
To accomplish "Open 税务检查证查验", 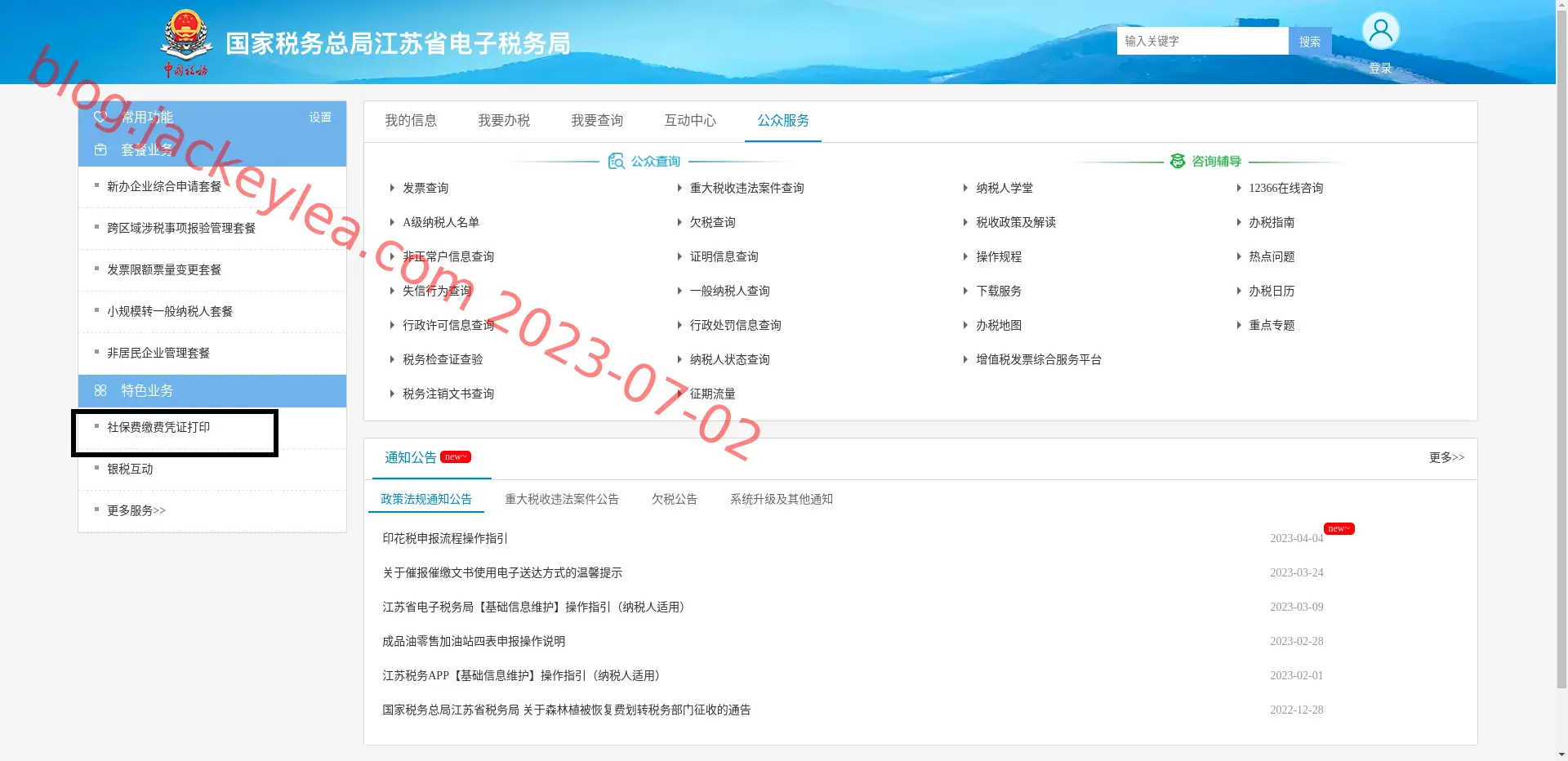I will coord(443,359).
